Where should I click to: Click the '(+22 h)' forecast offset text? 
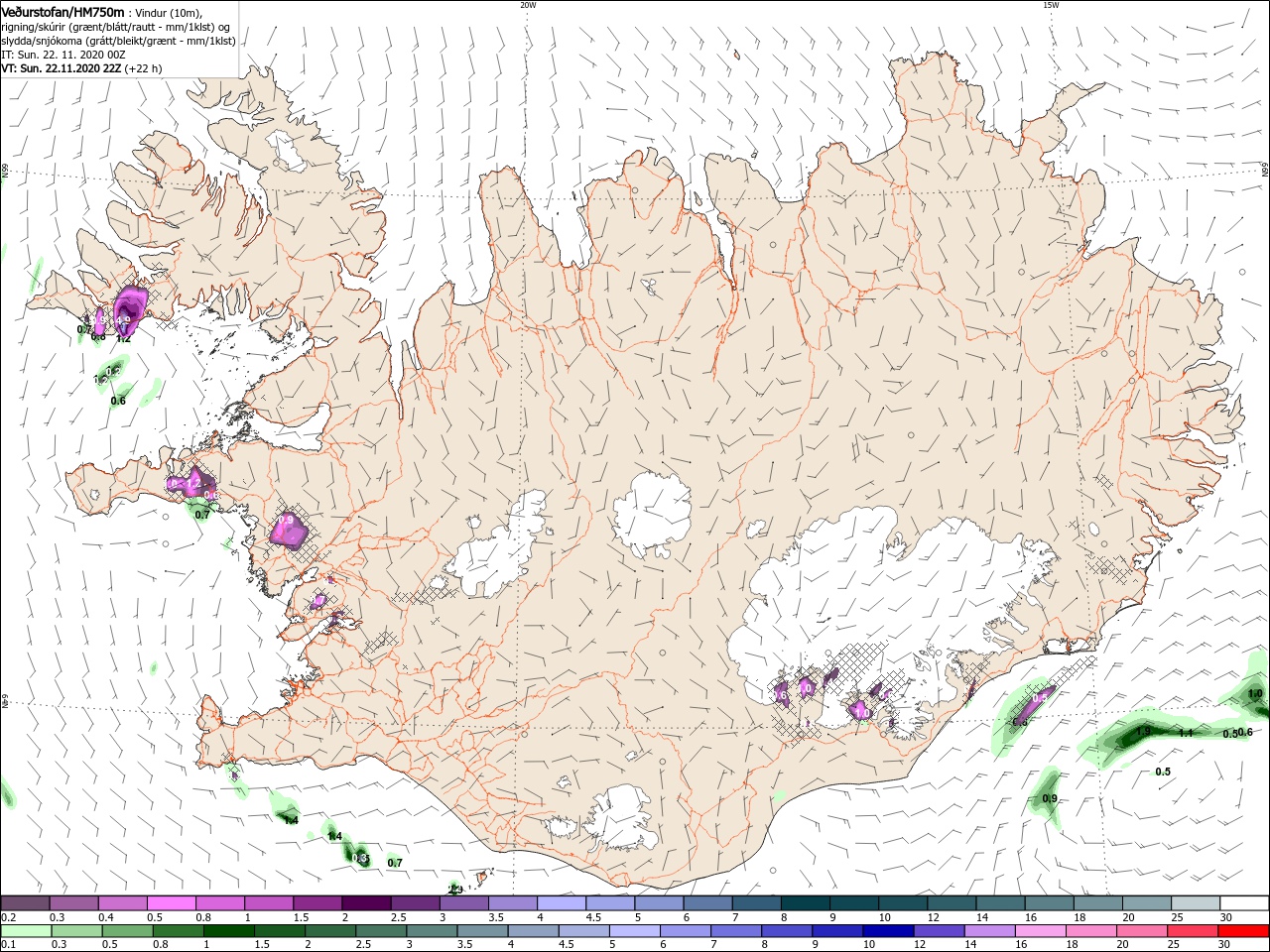pyautogui.click(x=144, y=68)
